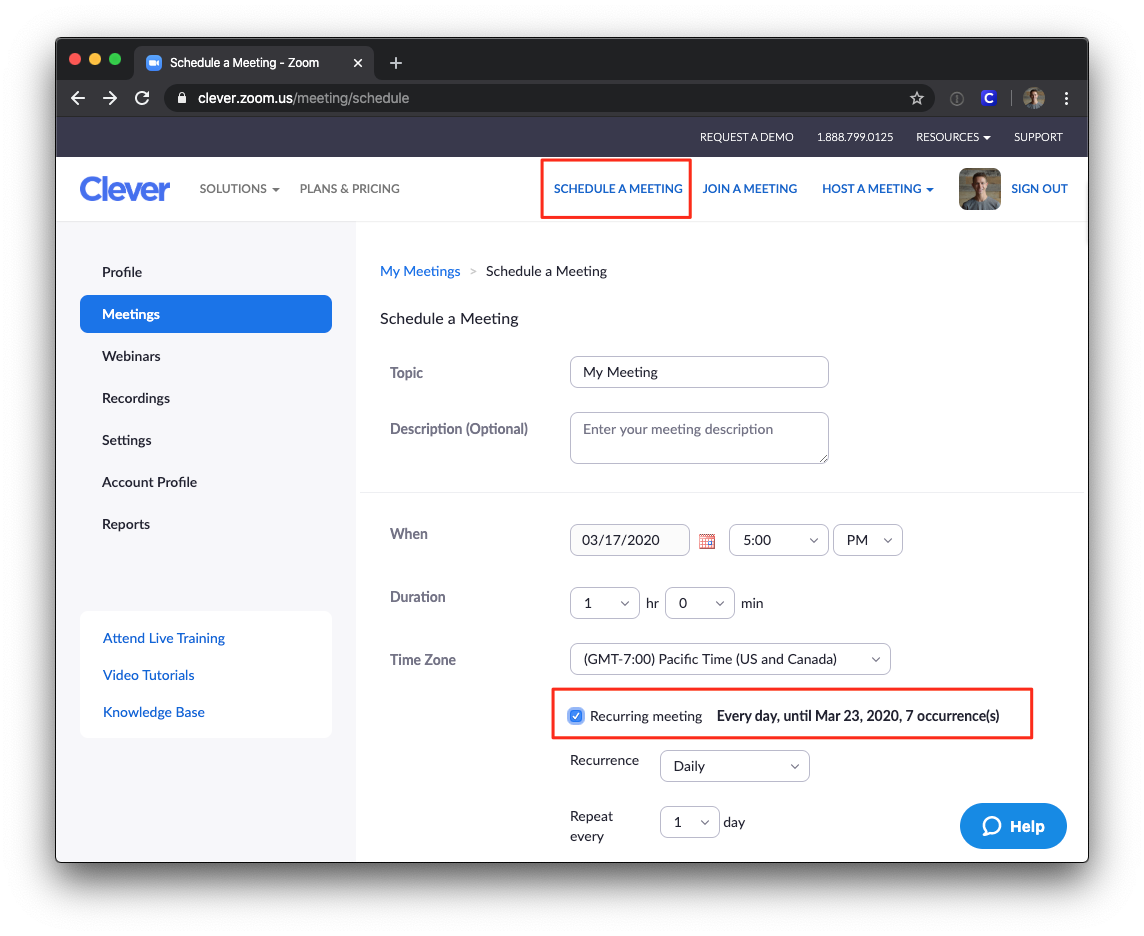Open the Knowledge Base link

pyautogui.click(x=154, y=712)
